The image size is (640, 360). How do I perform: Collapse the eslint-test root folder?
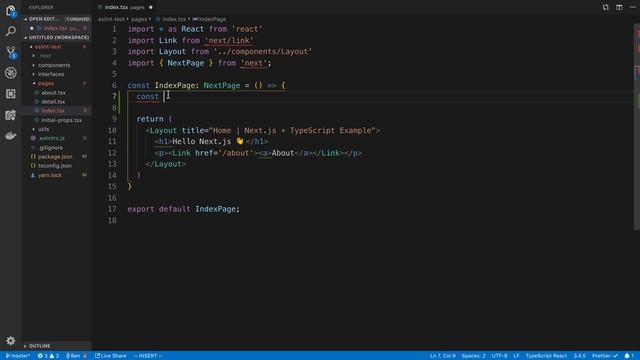click(56, 47)
